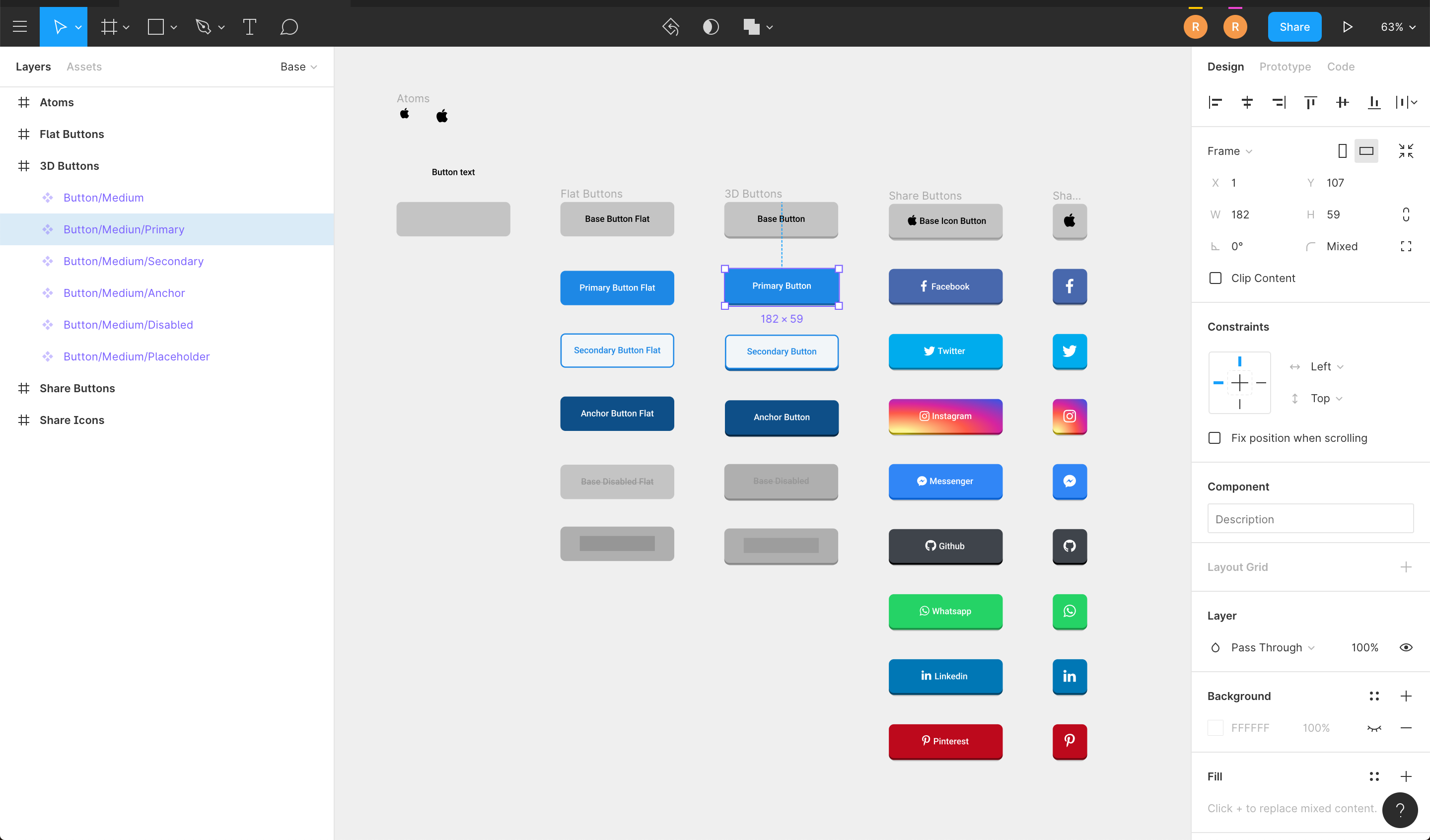The width and height of the screenshot is (1430, 840).
Task: Switch to the Prototype tab
Action: [1285, 67]
